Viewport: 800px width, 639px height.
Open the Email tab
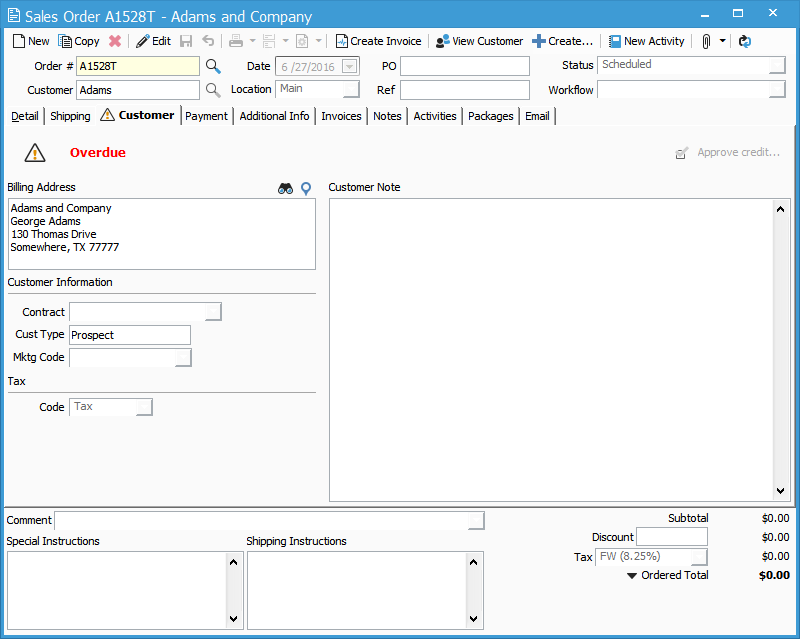tap(537, 116)
